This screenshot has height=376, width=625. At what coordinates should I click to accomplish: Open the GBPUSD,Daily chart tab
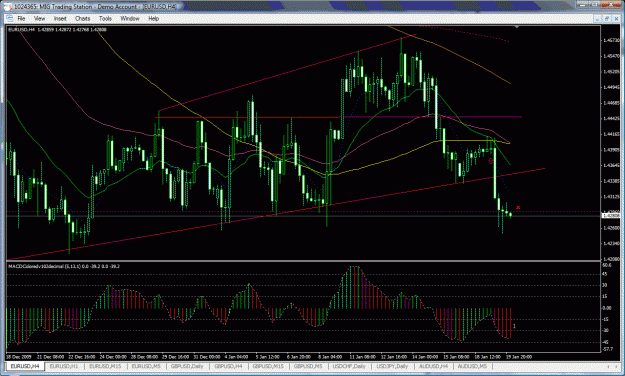[x=187, y=366]
